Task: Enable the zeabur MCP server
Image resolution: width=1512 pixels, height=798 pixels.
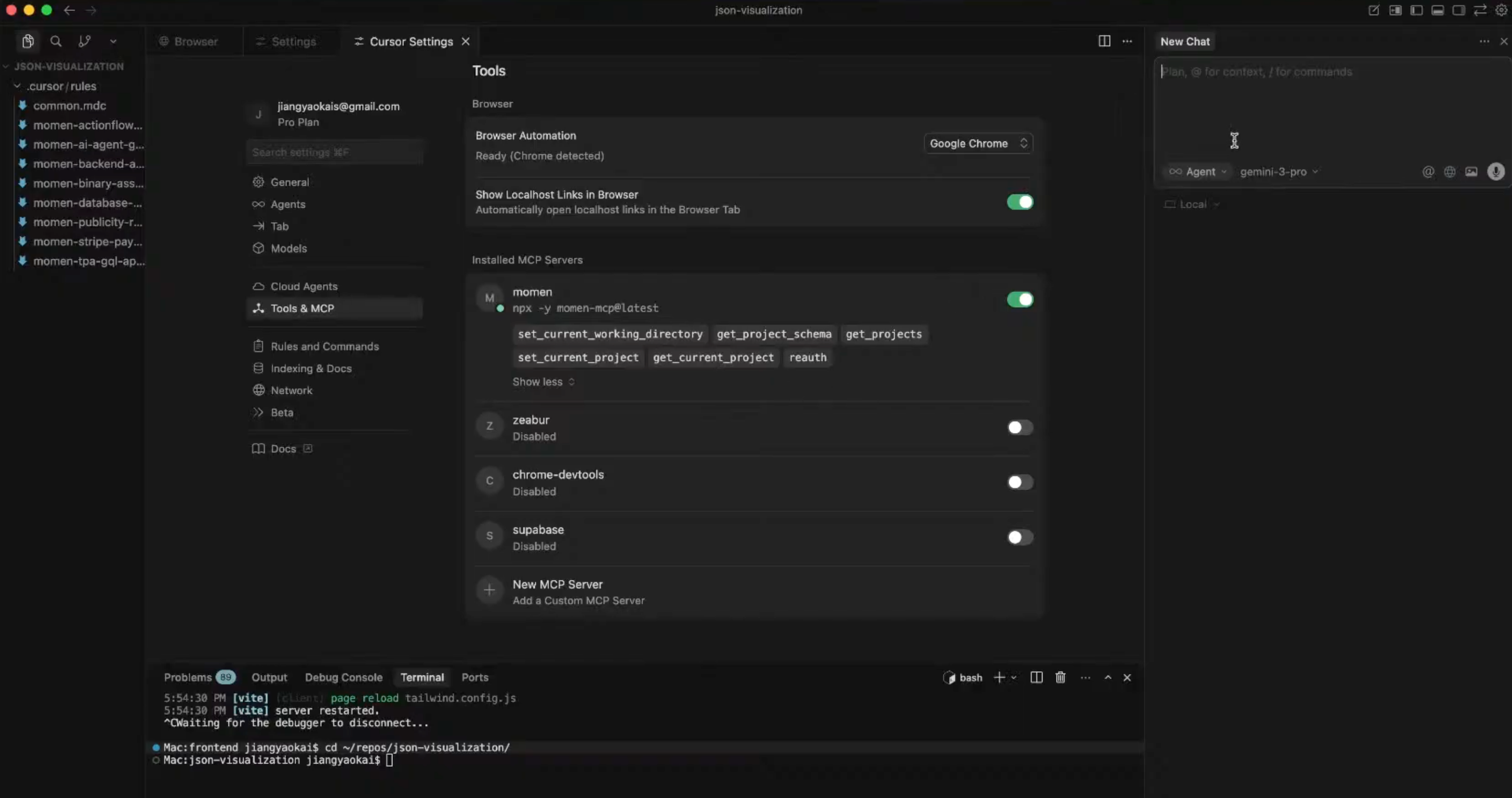Action: (x=1019, y=427)
